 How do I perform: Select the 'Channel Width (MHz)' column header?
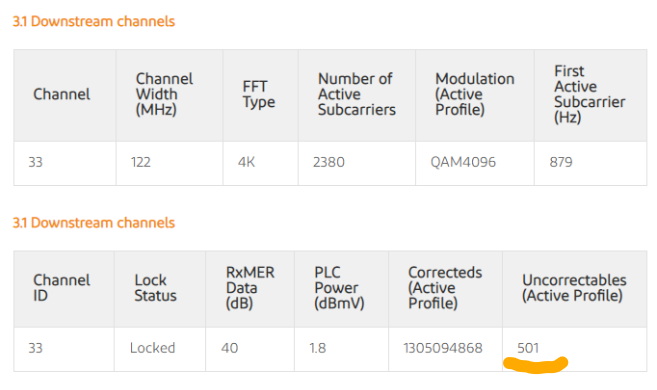tap(164, 94)
